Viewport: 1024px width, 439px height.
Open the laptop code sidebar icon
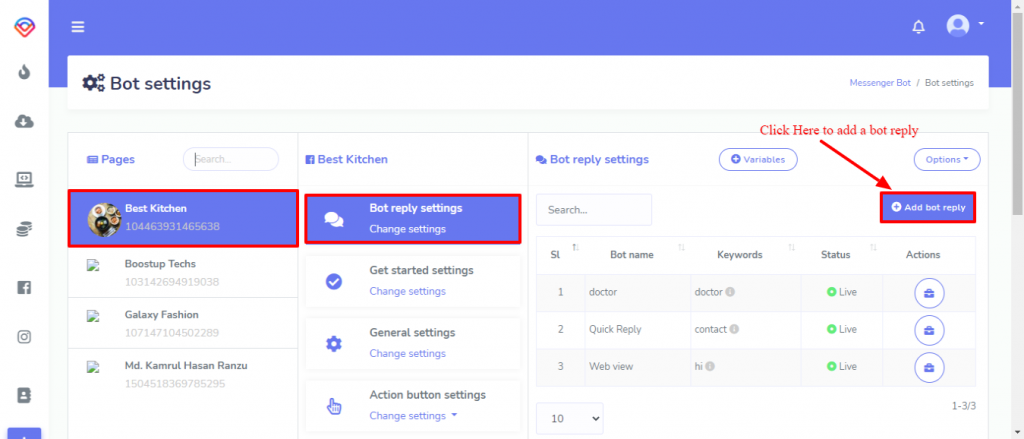(24, 179)
